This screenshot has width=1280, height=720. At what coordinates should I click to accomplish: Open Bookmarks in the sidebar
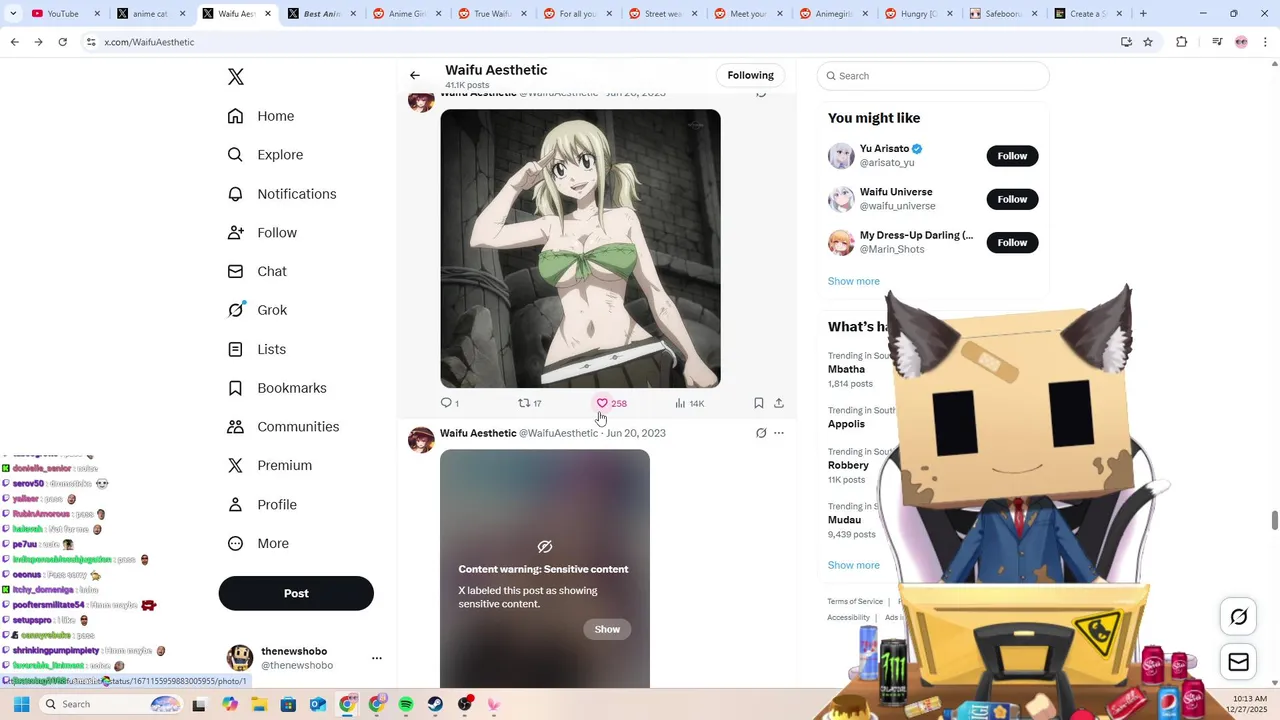click(x=277, y=388)
